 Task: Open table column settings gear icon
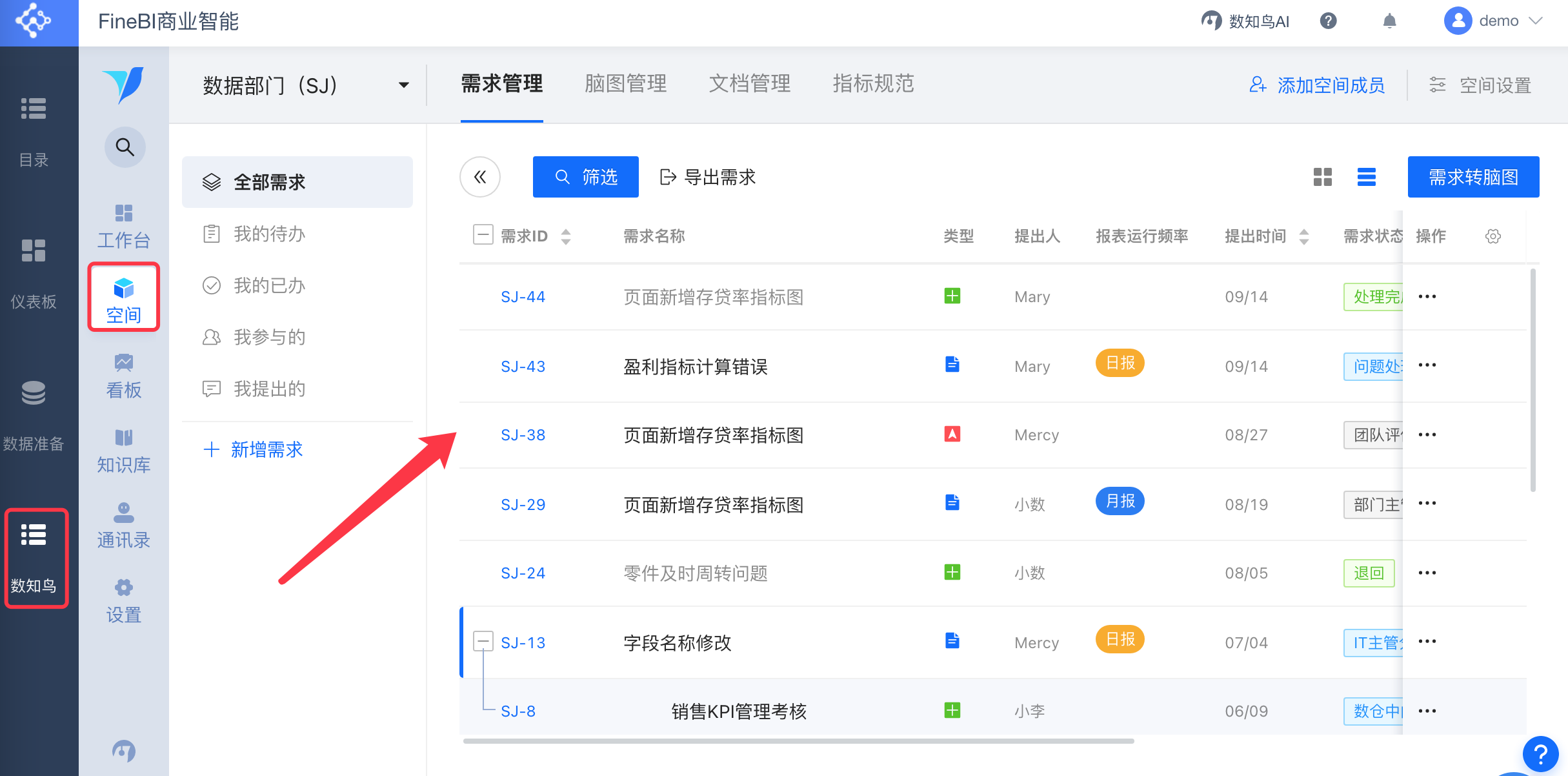point(1493,236)
